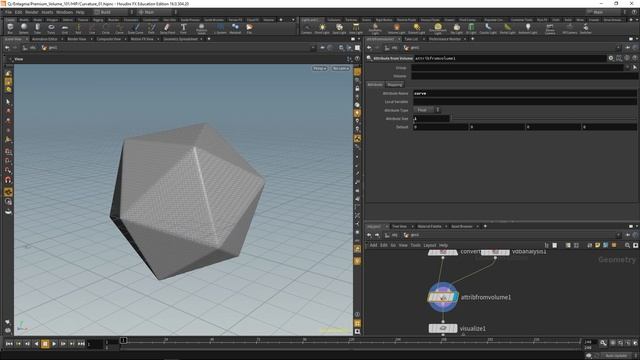Select the Metaball shelf tool
The height and width of the screenshot is (360, 640).
[235, 29]
